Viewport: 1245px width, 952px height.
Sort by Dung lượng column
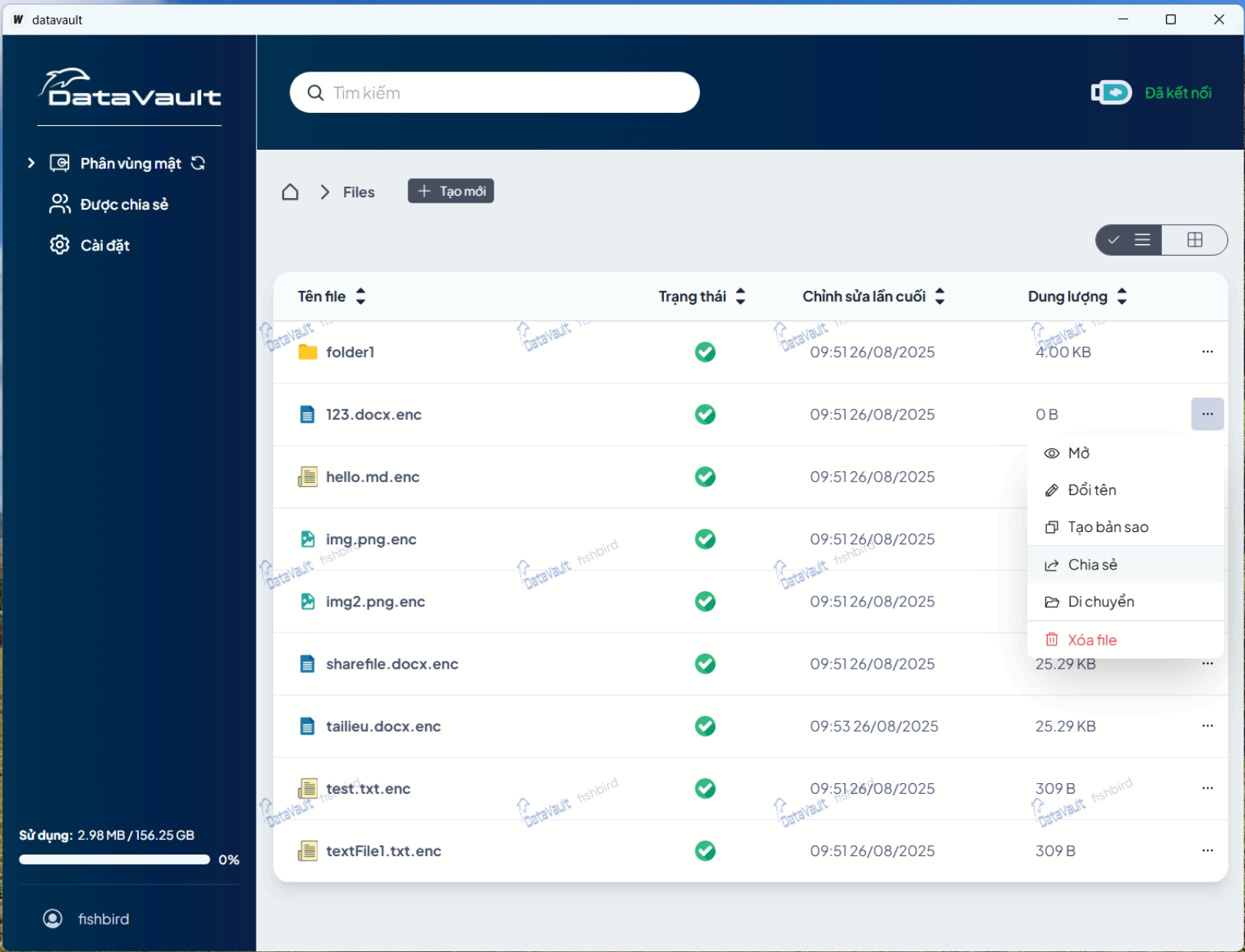(1121, 296)
